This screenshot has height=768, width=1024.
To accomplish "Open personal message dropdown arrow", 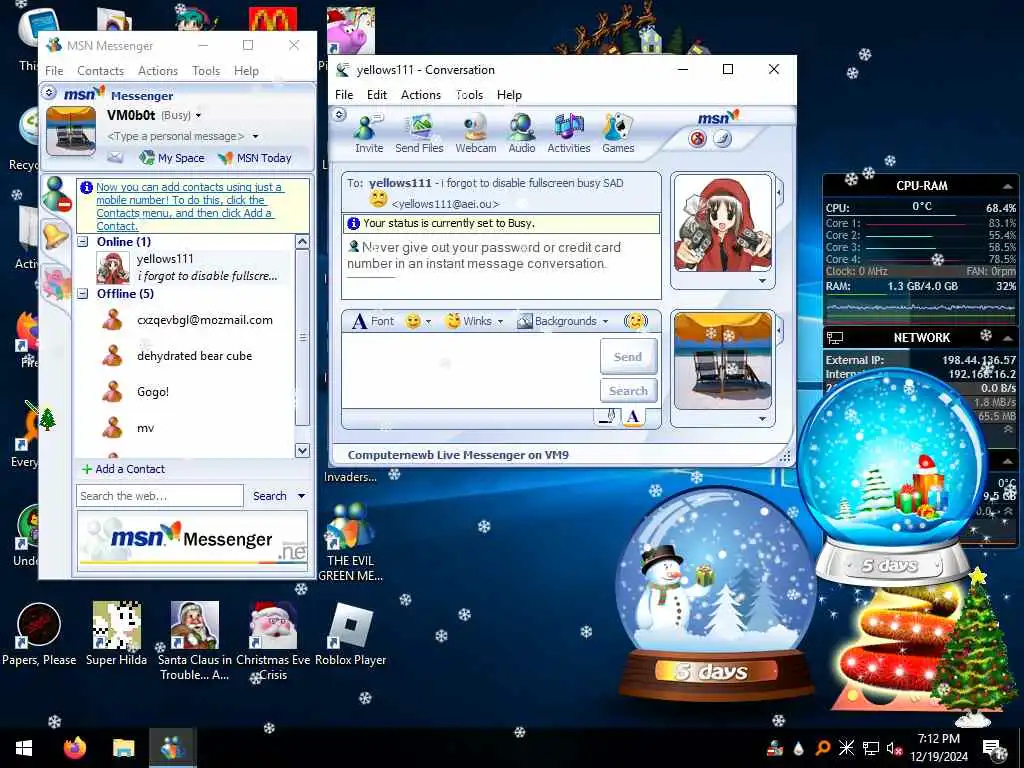I will click(255, 136).
